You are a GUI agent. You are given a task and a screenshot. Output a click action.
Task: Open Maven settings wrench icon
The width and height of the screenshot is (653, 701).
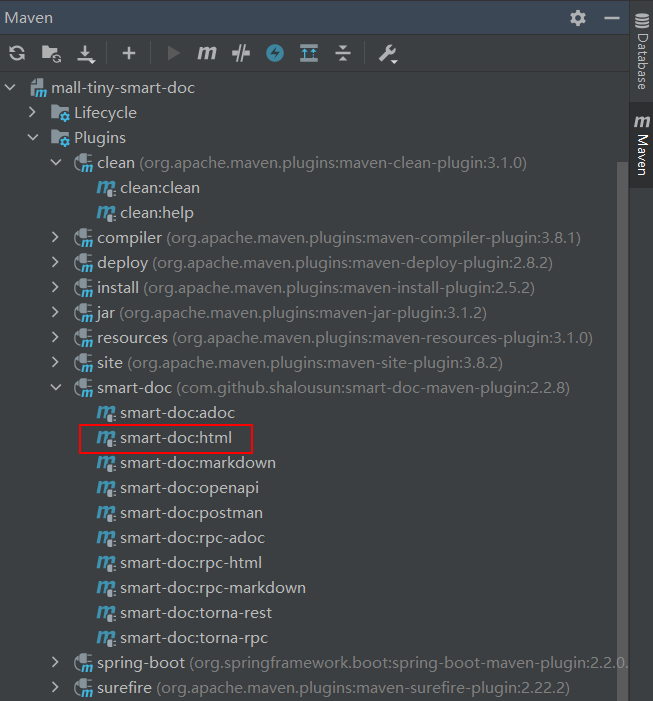388,54
